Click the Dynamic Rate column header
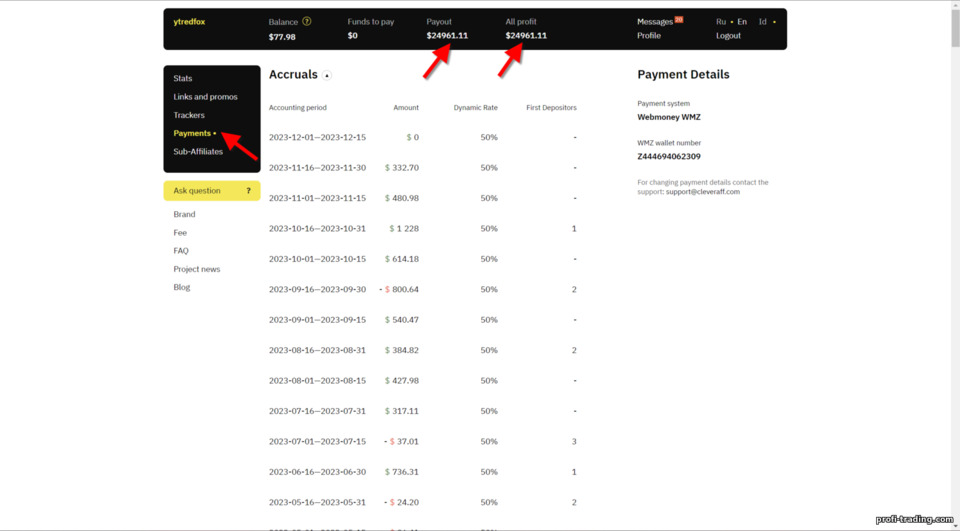This screenshot has height=531, width=960. 476,108
